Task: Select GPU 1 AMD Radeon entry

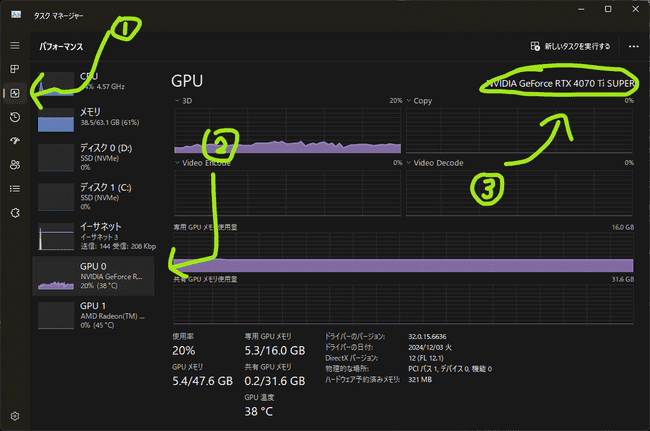Action: [93, 315]
